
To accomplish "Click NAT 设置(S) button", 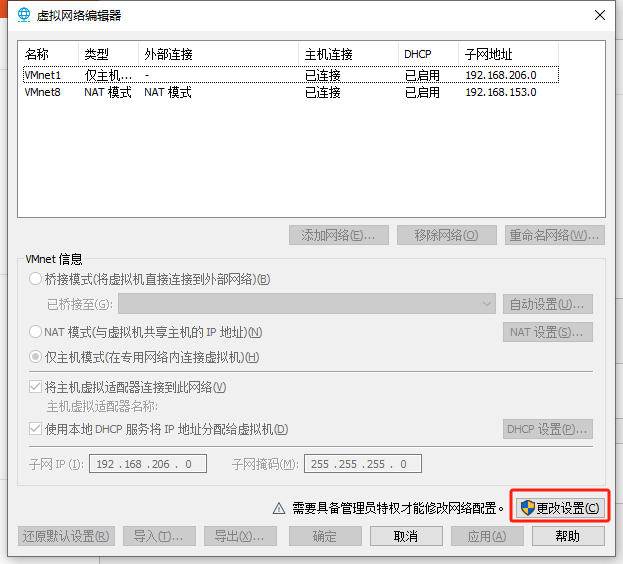I will point(548,332).
